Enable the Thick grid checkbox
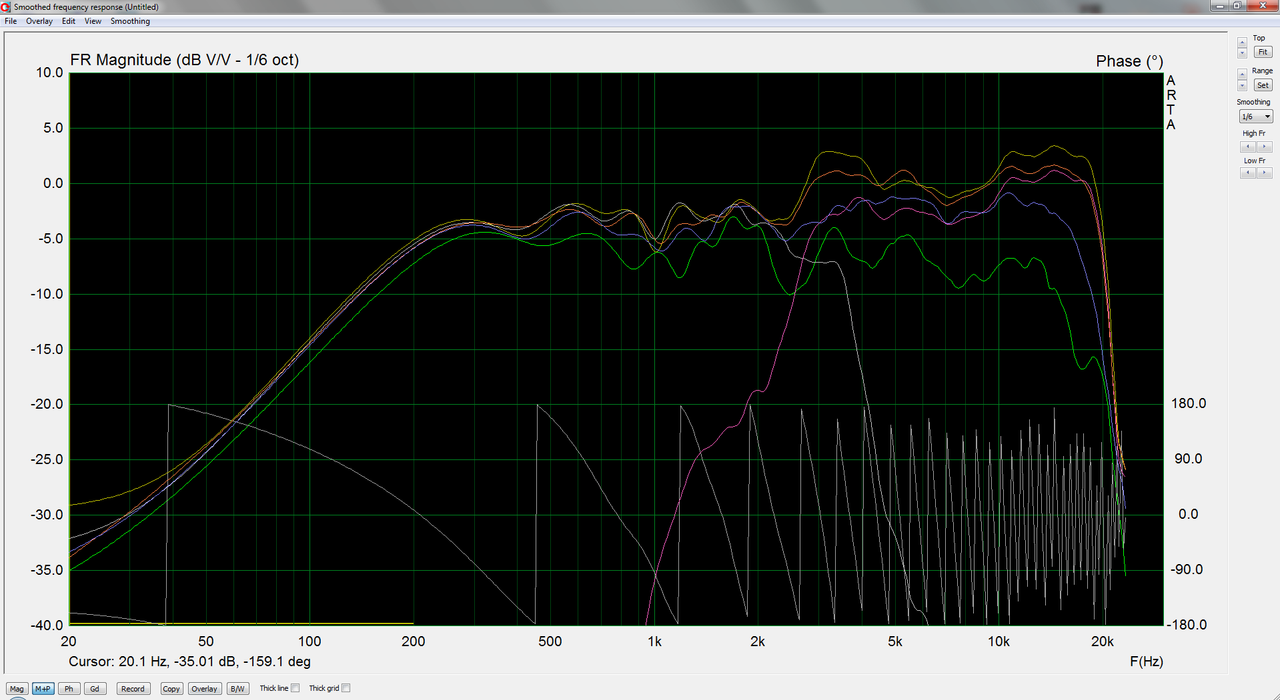 click(345, 688)
